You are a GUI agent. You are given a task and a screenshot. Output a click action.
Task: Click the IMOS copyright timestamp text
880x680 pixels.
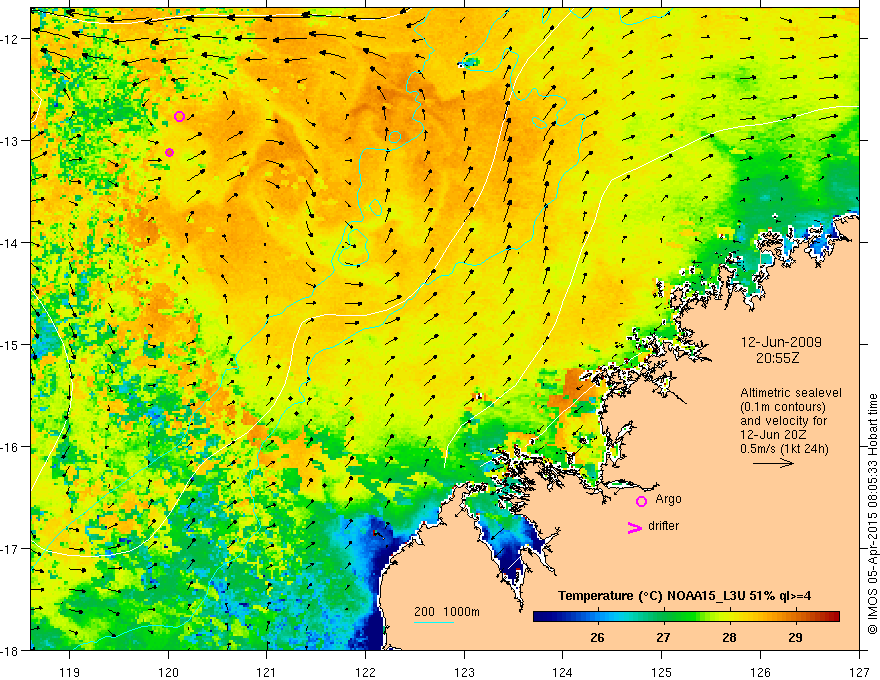click(x=872, y=513)
